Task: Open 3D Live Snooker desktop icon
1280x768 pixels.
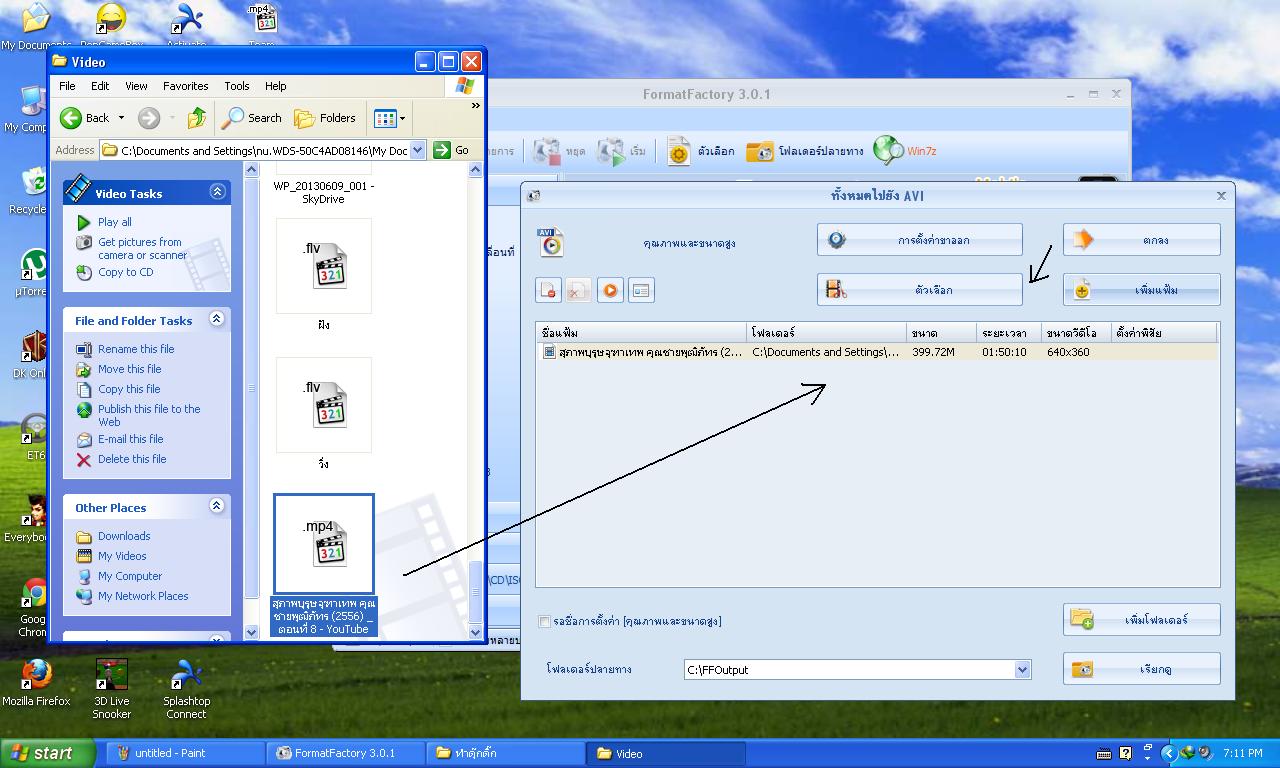Action: (112, 689)
